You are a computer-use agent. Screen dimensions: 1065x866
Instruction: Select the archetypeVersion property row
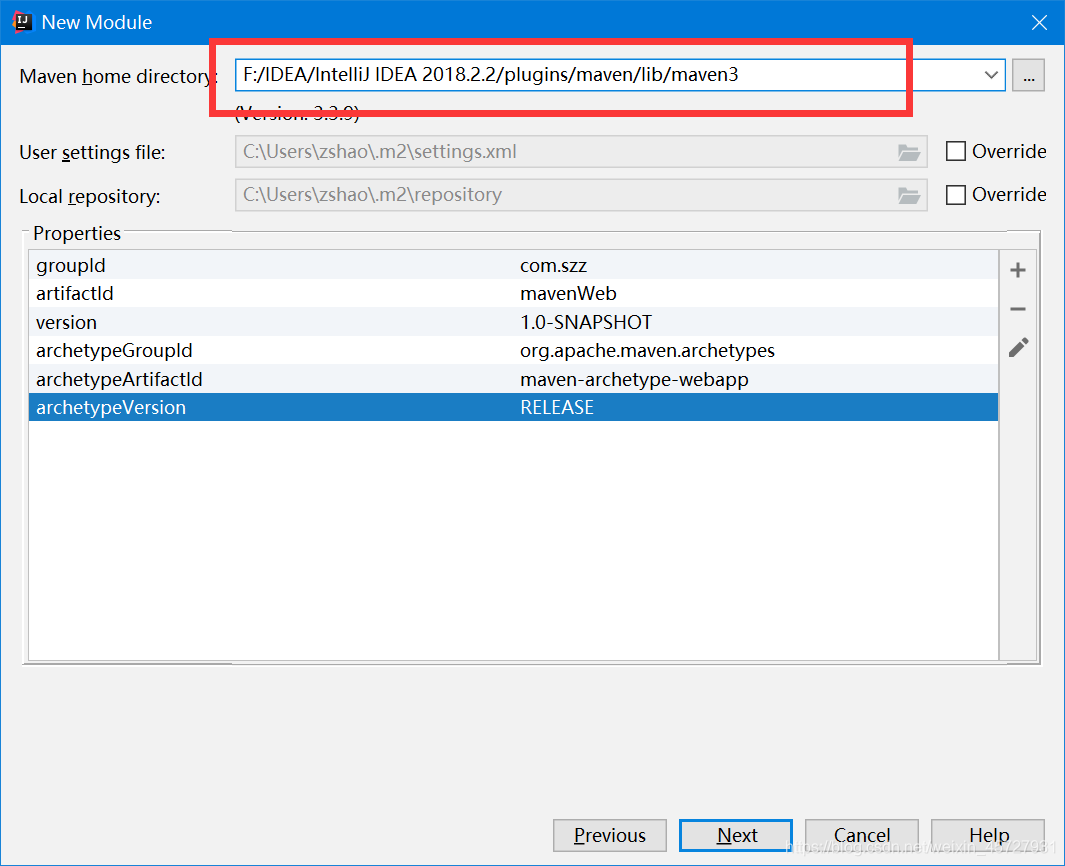click(513, 408)
